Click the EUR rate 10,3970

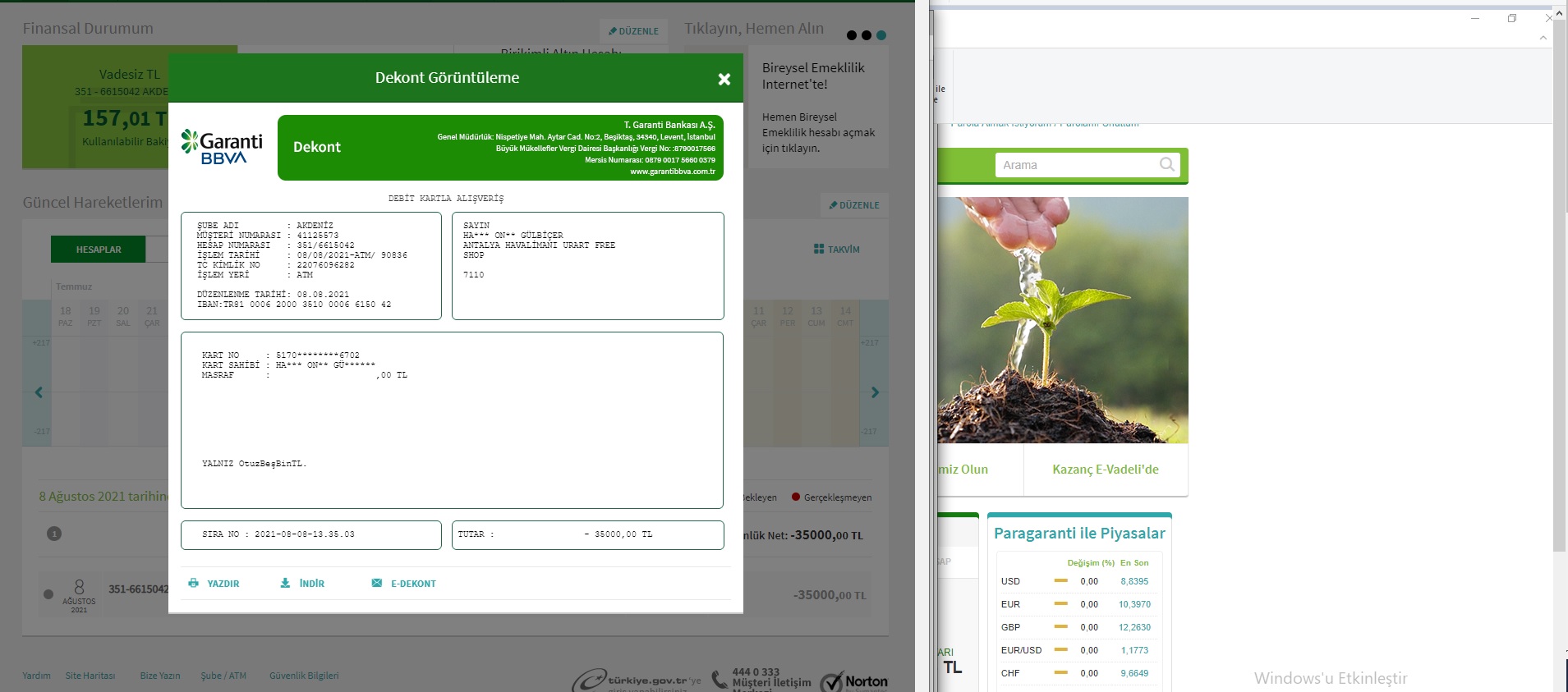coord(1134,604)
